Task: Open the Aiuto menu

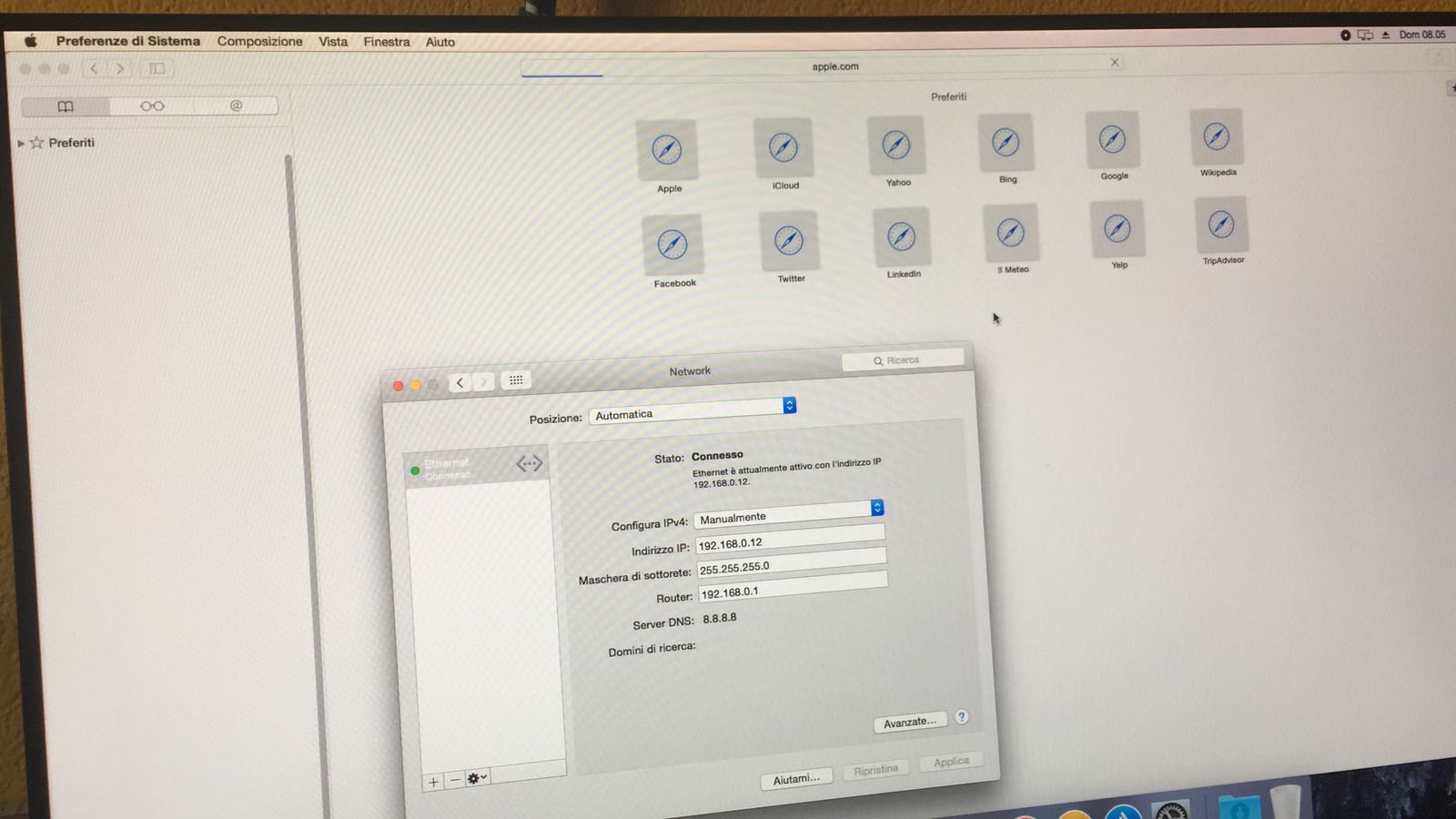Action: (x=440, y=42)
